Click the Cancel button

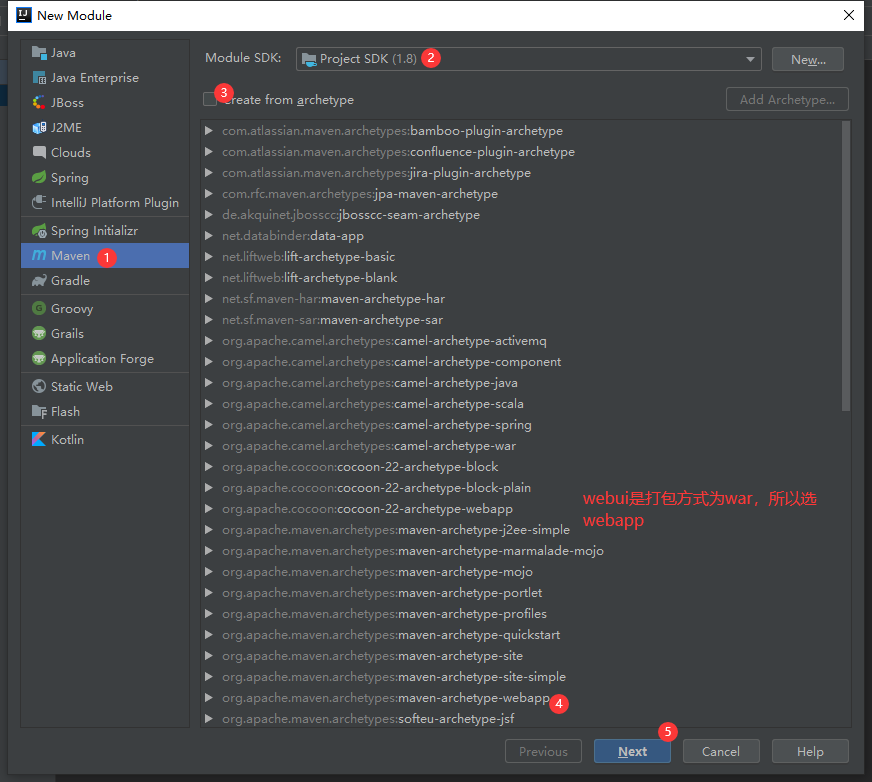coord(721,751)
